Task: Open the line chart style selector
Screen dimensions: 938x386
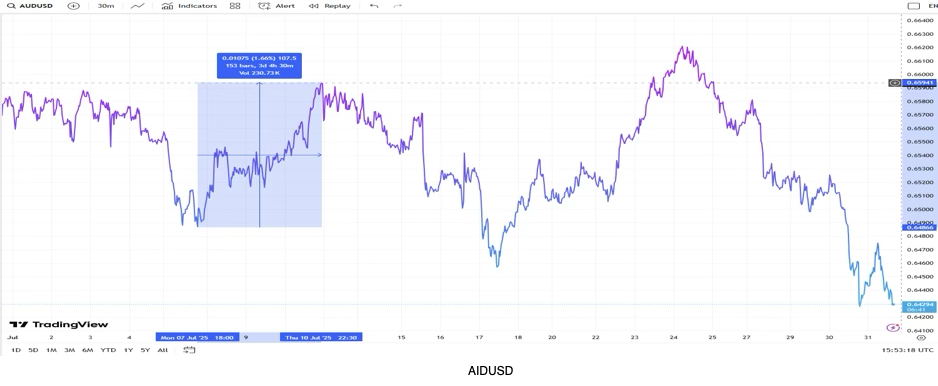Action: coord(138,6)
